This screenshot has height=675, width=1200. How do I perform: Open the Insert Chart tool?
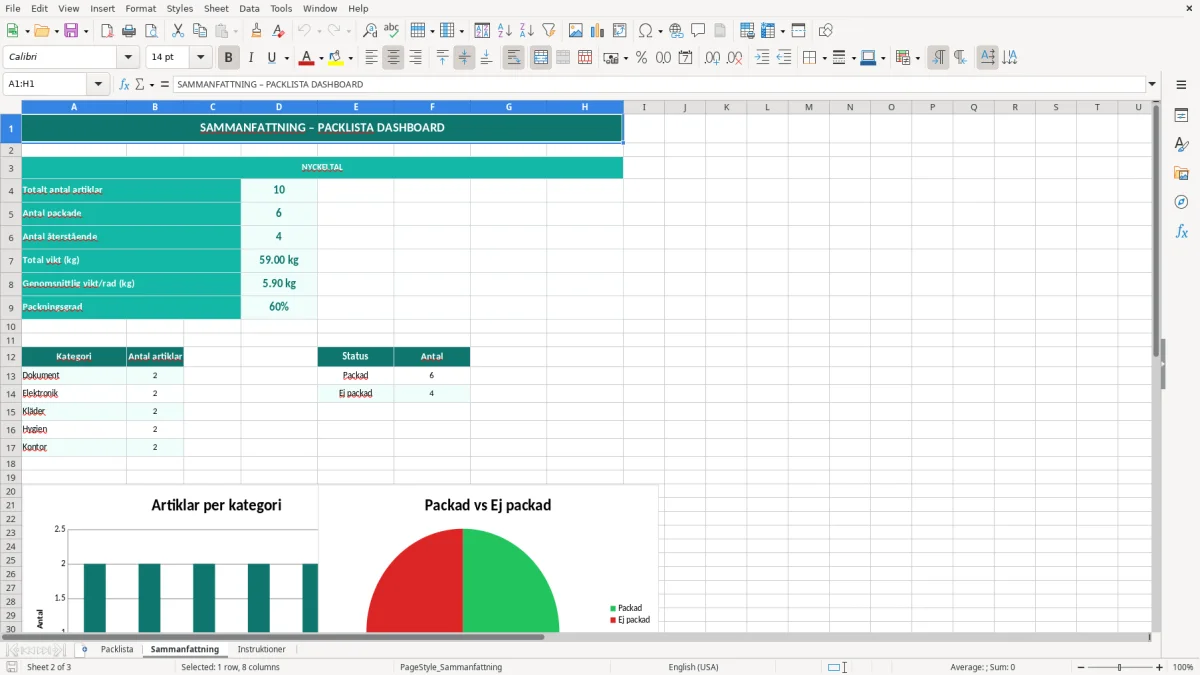597,30
